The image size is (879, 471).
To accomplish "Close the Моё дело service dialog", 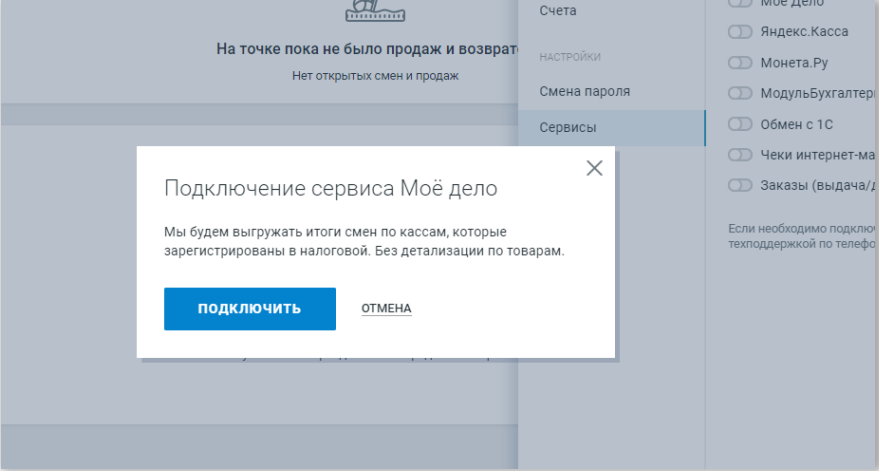I will 594,168.
